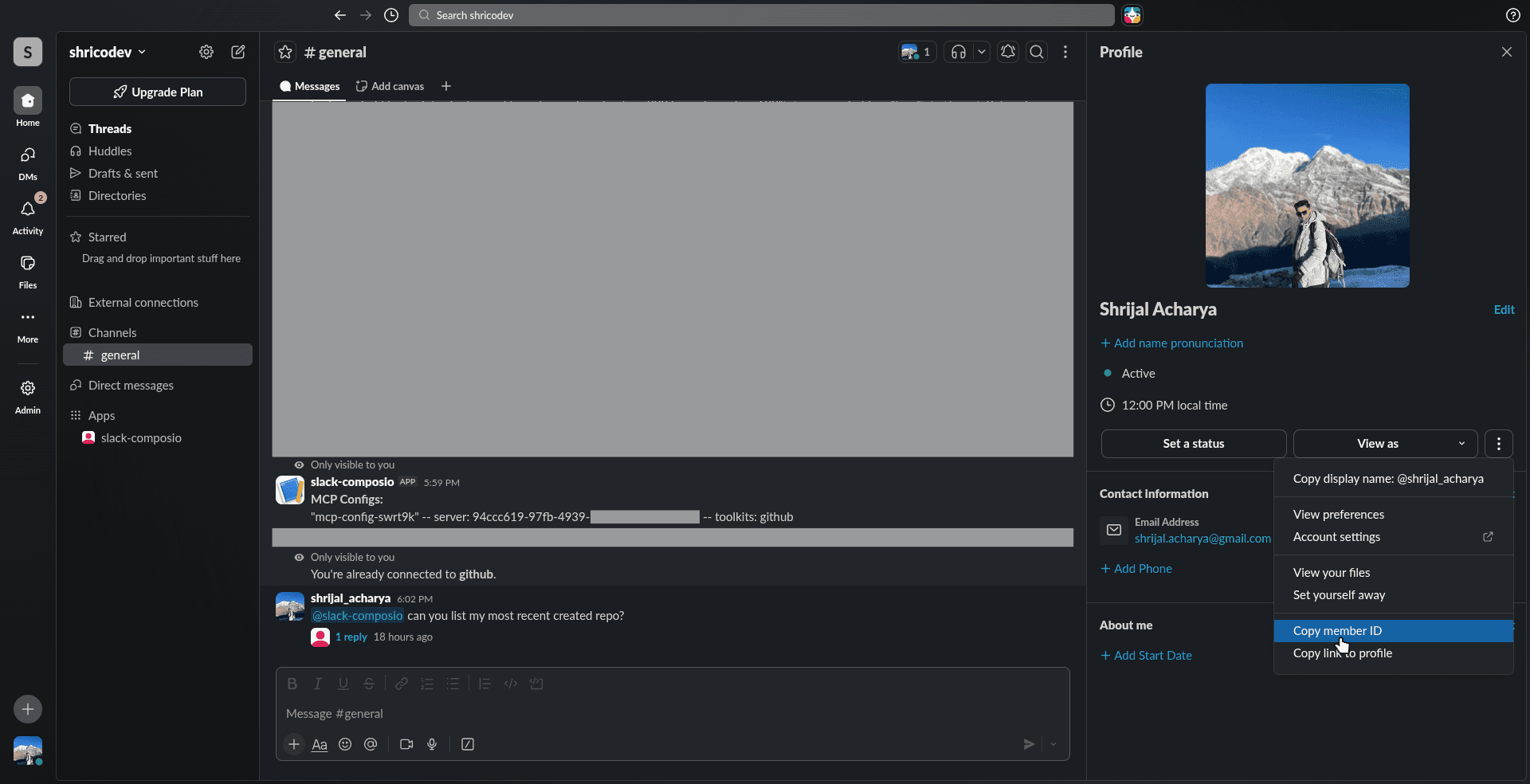1530x784 pixels.
Task: Open Activity in the left rail
Action: 28,217
